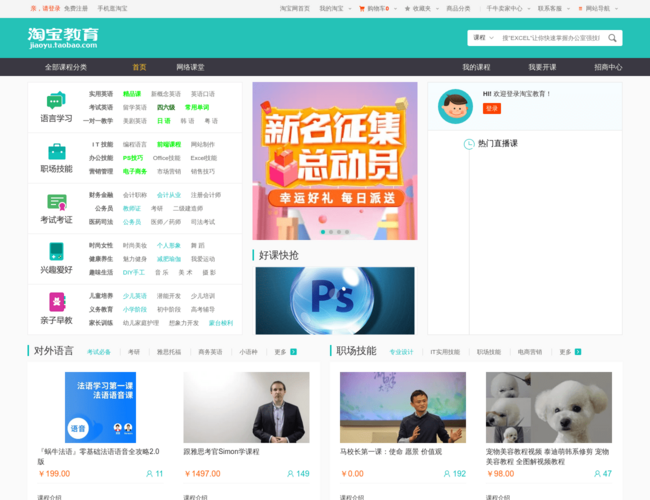Screen dimensions: 650x500
Task: Open the 减肥瑜伽 link
Action: coord(169,259)
